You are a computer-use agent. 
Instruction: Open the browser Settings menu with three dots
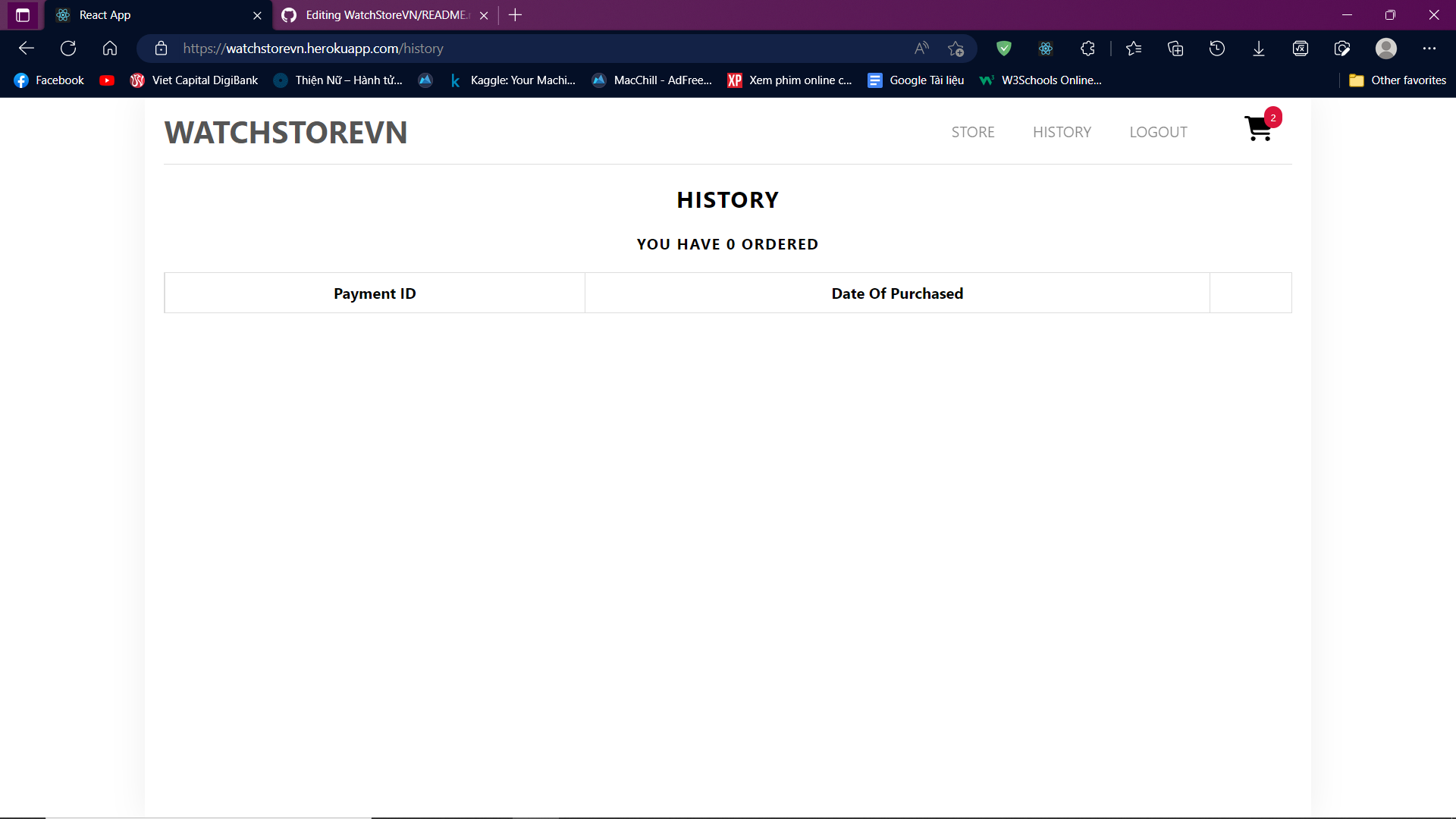(1430, 48)
